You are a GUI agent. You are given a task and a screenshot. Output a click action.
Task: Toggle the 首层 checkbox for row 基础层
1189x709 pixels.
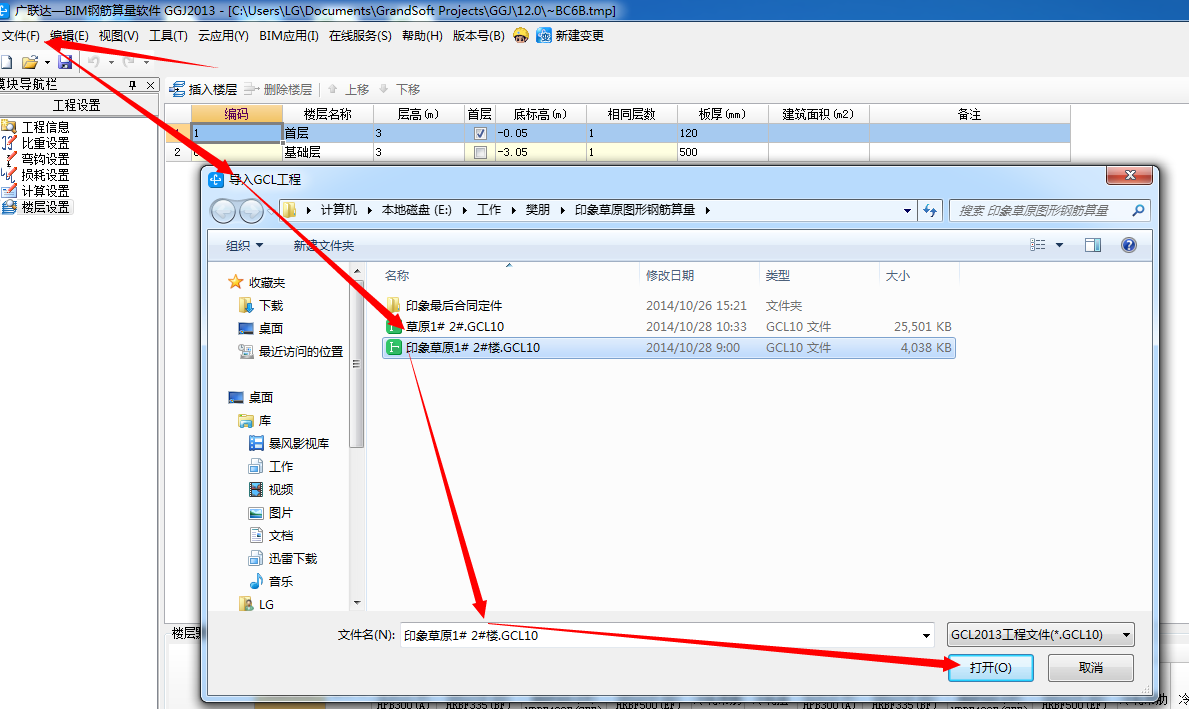(480, 152)
